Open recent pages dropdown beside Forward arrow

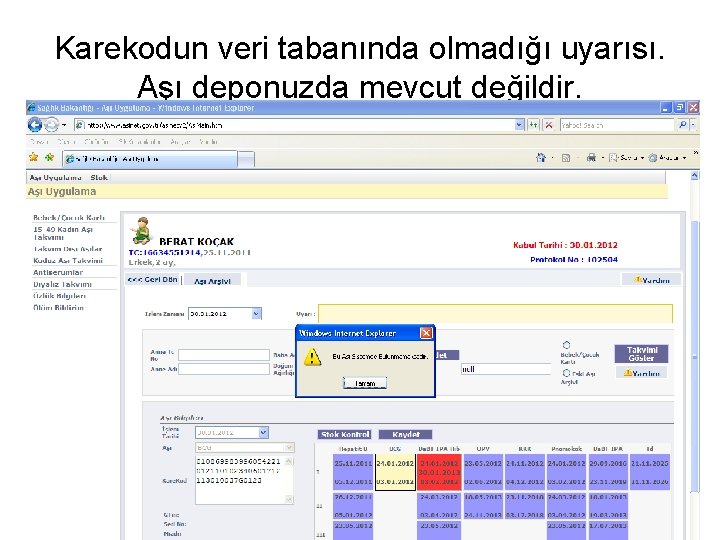coord(64,125)
